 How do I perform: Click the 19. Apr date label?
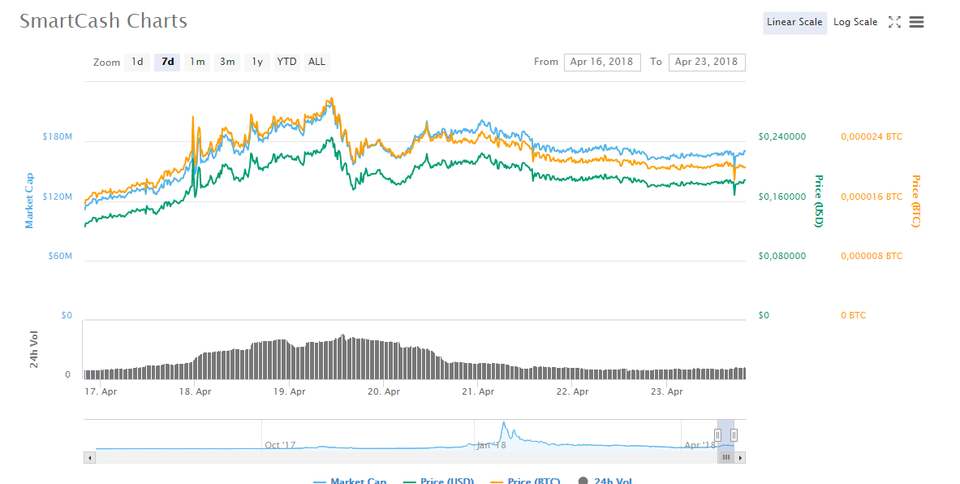pos(289,392)
